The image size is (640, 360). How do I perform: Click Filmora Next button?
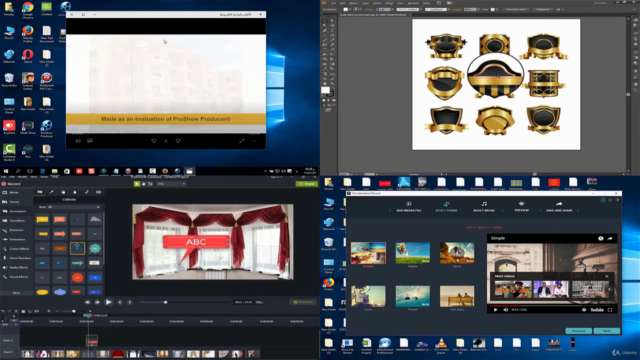pos(607,331)
